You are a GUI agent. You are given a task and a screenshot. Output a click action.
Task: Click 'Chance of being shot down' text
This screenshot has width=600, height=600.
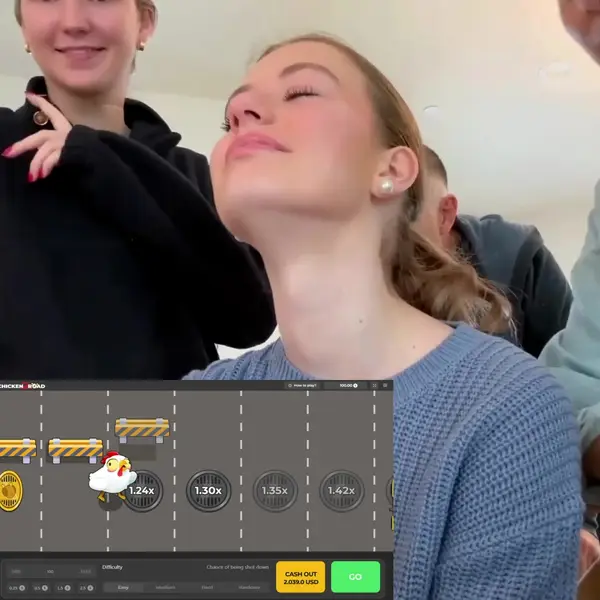click(x=238, y=567)
